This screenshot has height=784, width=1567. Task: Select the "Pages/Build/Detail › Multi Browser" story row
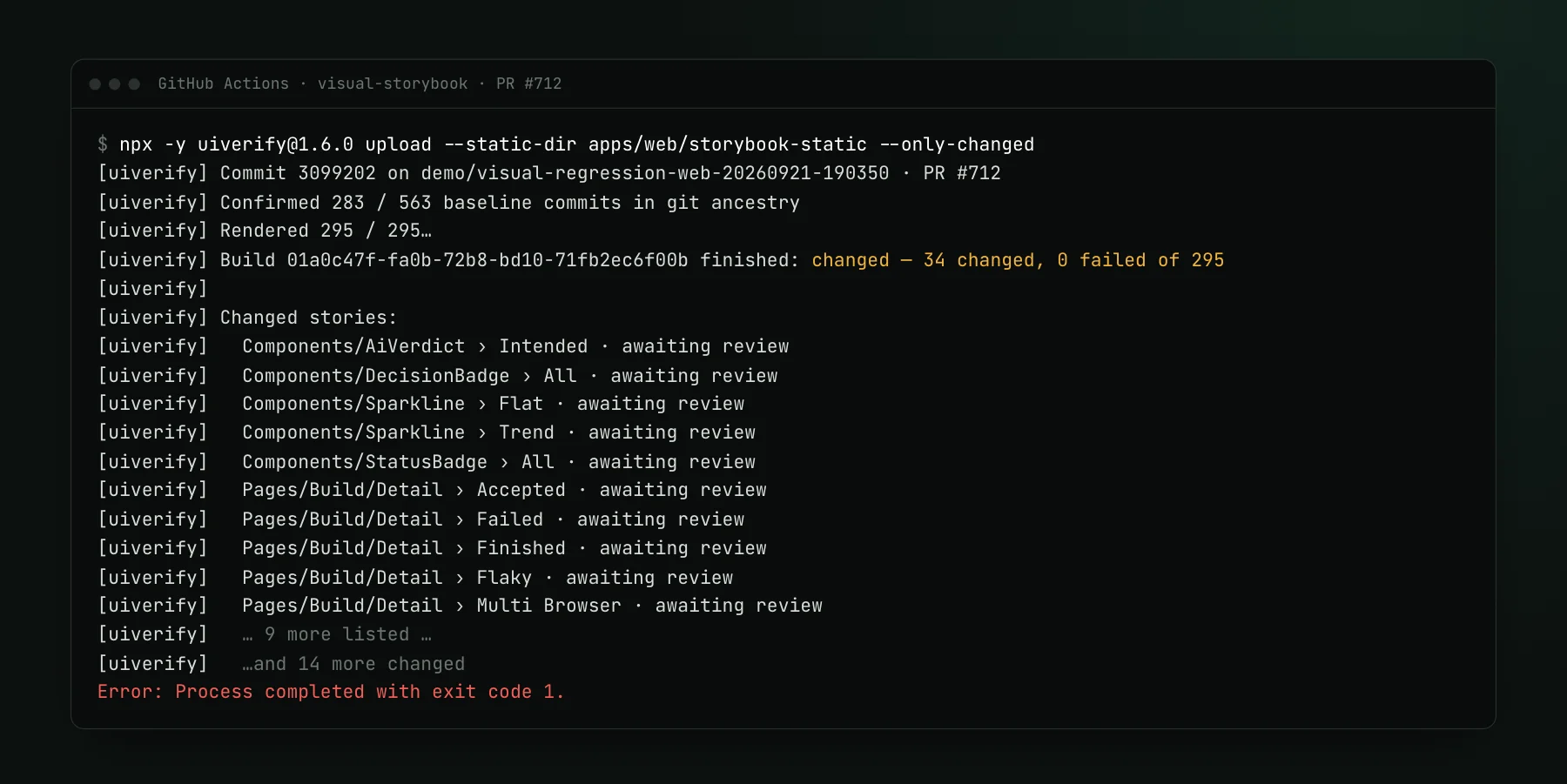461,606
